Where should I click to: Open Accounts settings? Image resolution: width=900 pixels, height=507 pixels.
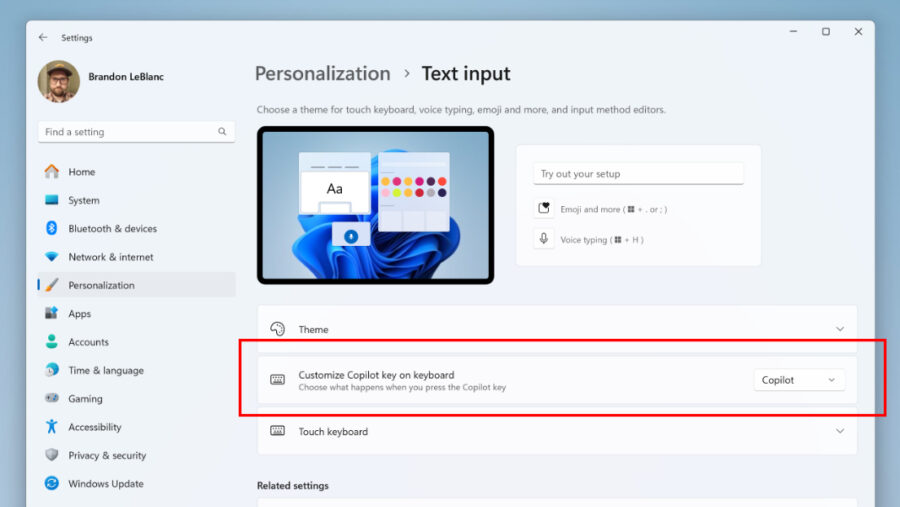pyautogui.click(x=137, y=342)
